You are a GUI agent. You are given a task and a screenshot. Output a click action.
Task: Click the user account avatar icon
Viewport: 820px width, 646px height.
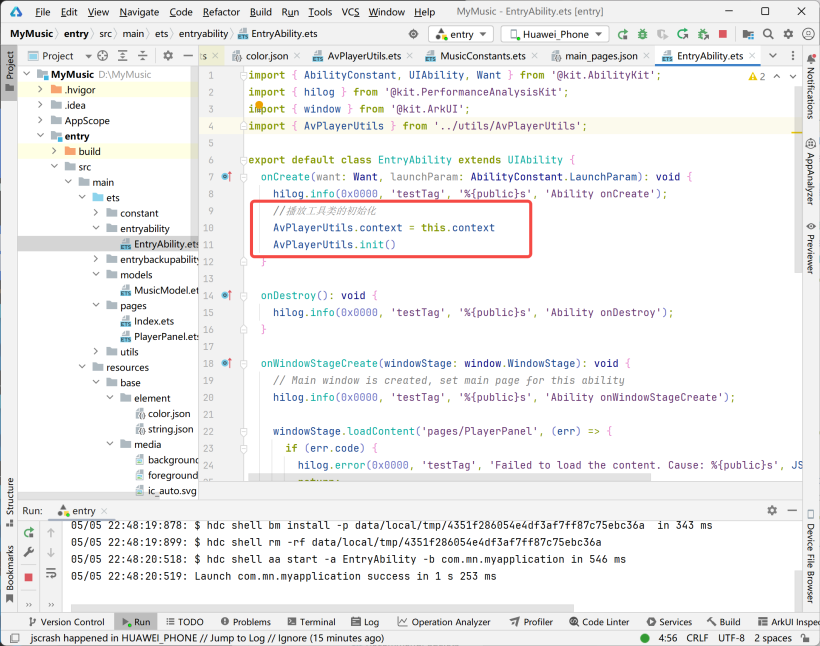pyautogui.click(x=808, y=34)
